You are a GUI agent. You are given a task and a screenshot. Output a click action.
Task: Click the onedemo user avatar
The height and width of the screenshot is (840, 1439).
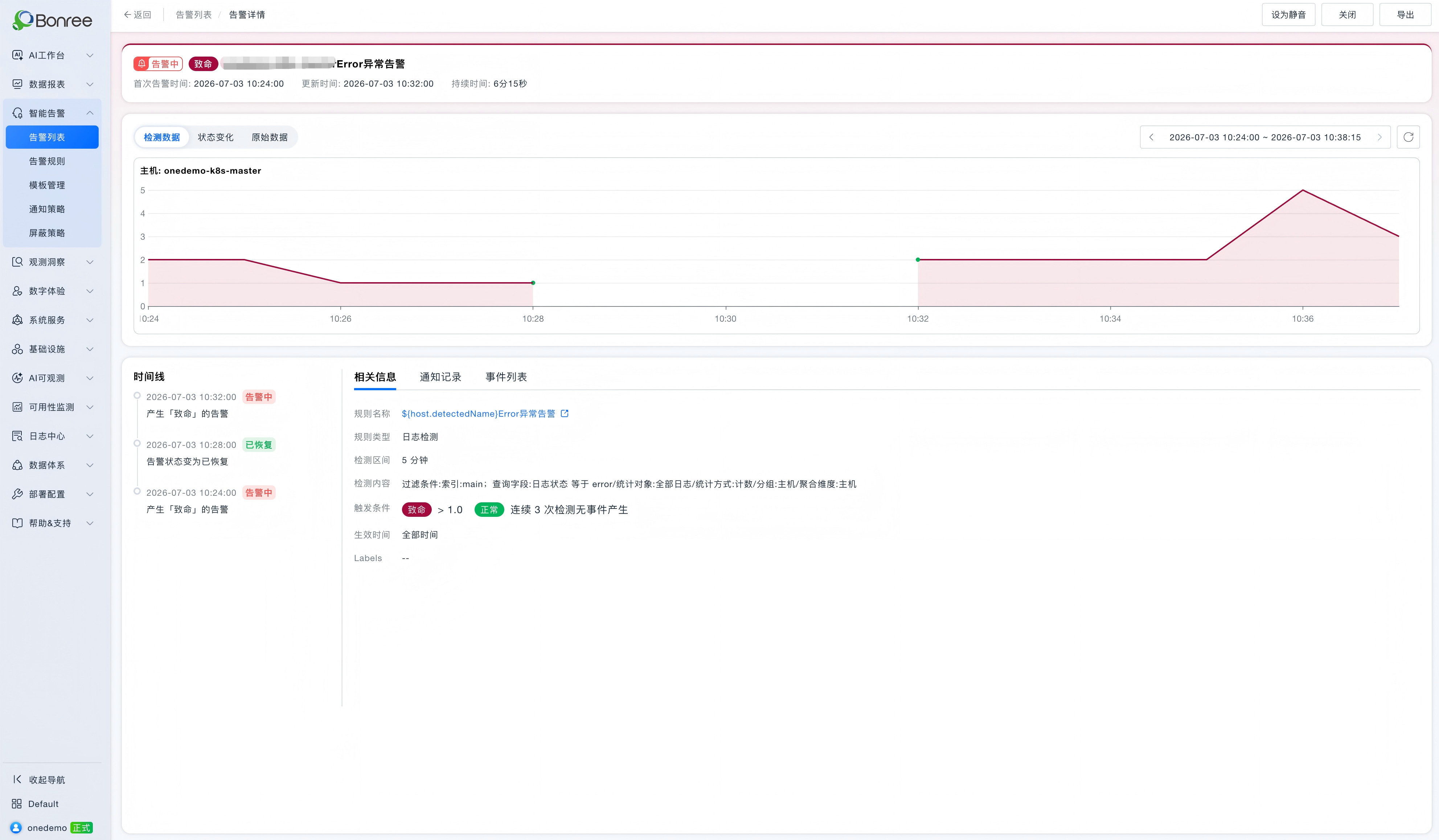pos(16,827)
